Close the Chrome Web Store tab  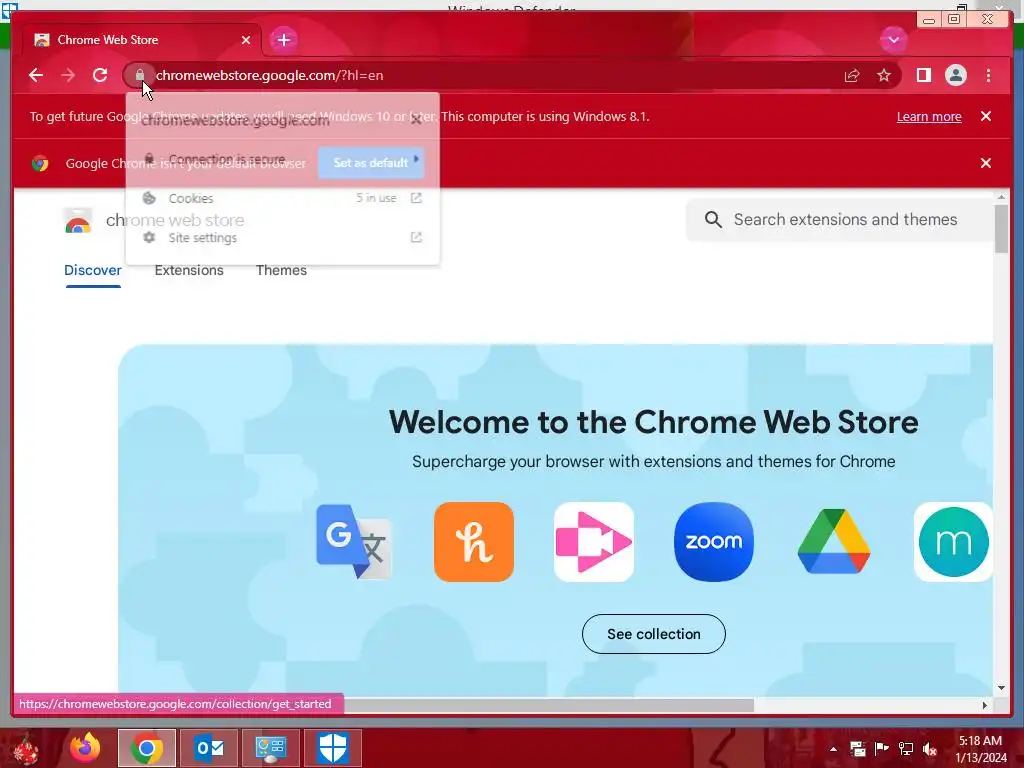246,40
